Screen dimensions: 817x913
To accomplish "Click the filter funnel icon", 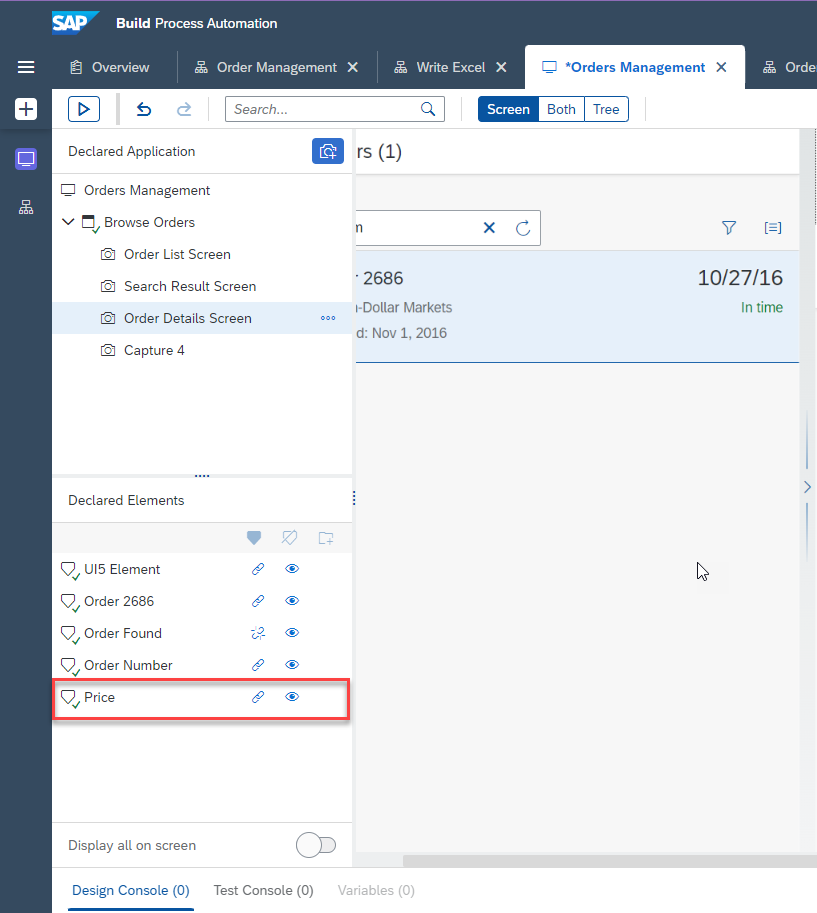I will pyautogui.click(x=728, y=228).
